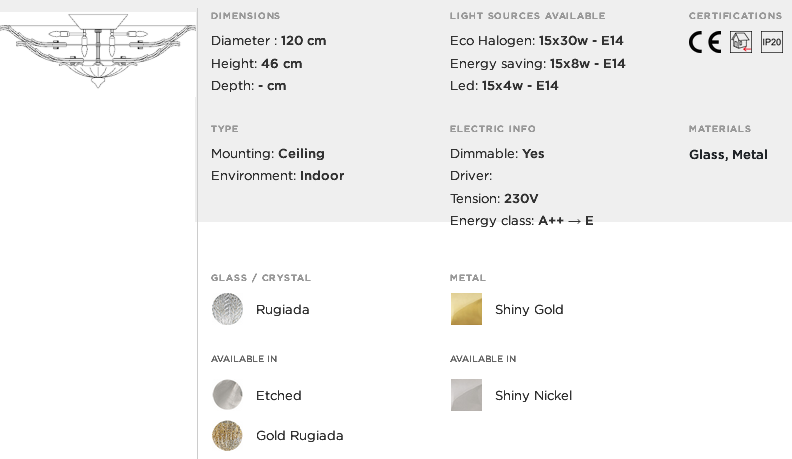Image resolution: width=792 pixels, height=459 pixels.
Task: Click the Diameter 120 cm dimension text
Action: point(269,40)
